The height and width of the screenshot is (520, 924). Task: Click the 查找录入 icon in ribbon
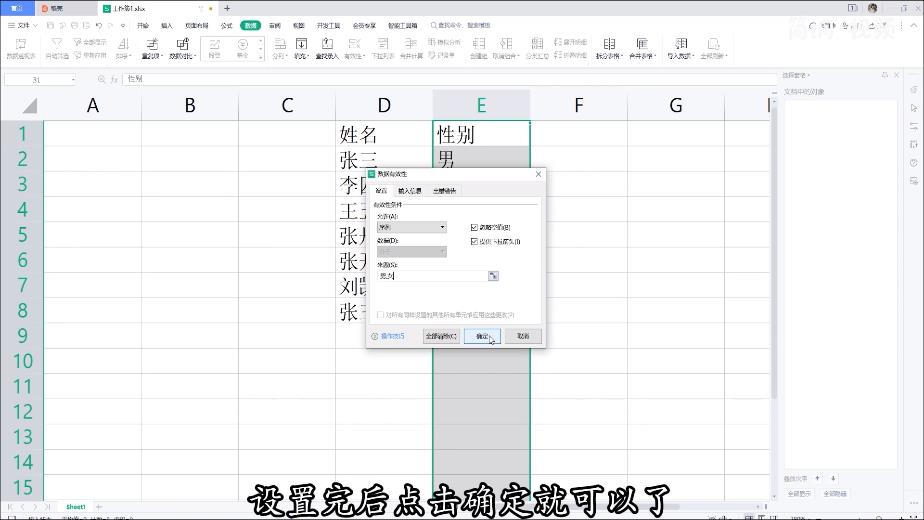[x=327, y=45]
